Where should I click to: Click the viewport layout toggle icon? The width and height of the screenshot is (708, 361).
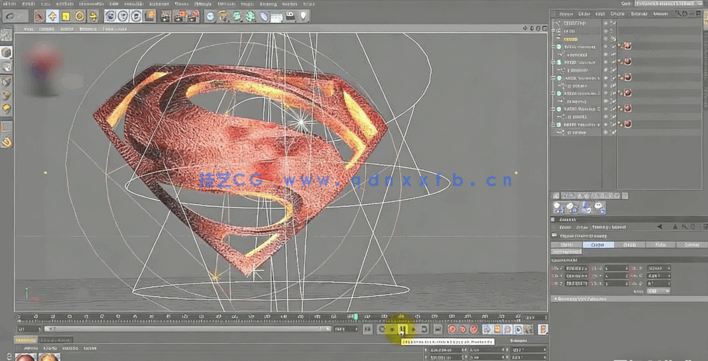[x=544, y=28]
